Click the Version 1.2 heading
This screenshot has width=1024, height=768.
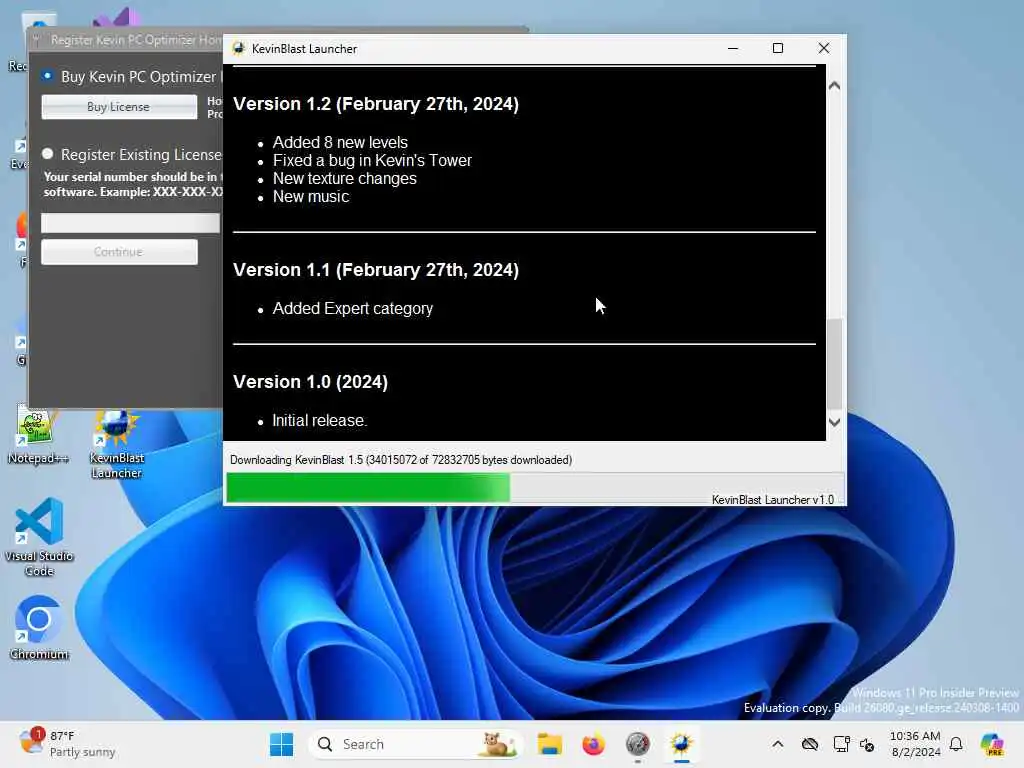(x=376, y=104)
